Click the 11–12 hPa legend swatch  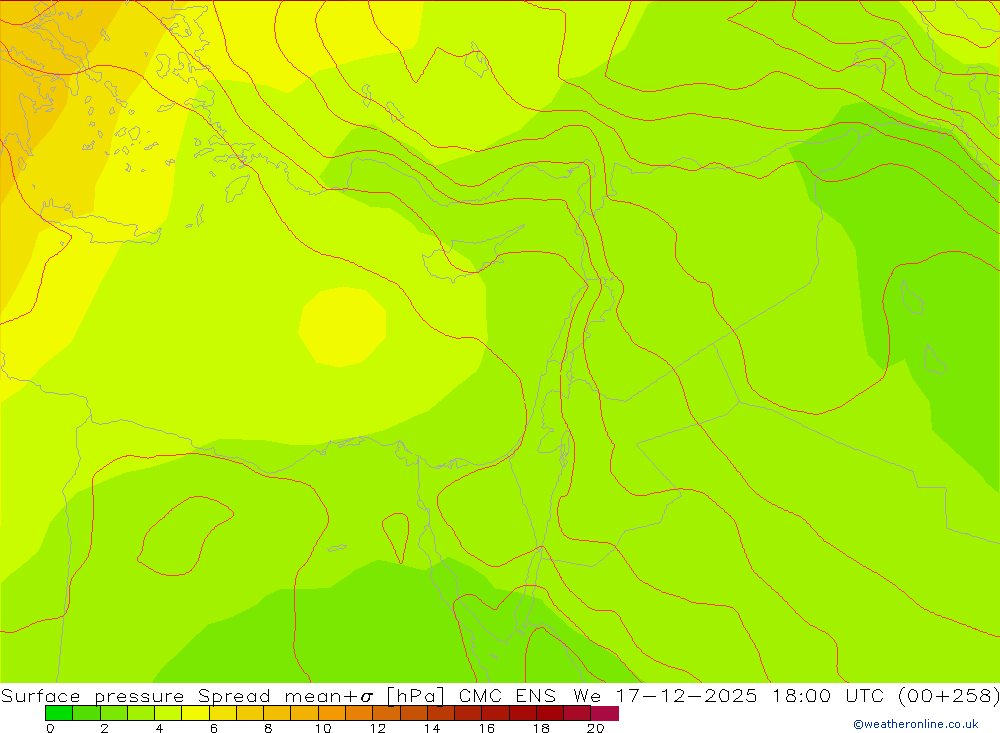(x=359, y=713)
